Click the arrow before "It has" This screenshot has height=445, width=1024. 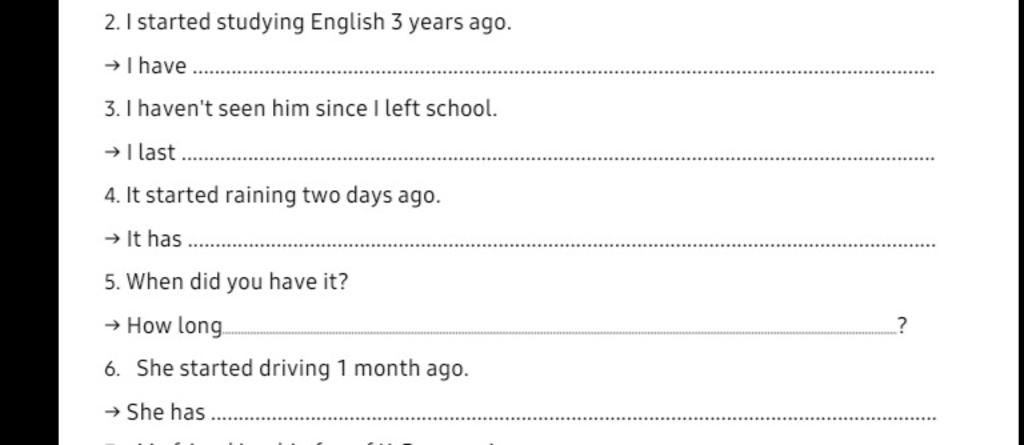pyautogui.click(x=112, y=239)
